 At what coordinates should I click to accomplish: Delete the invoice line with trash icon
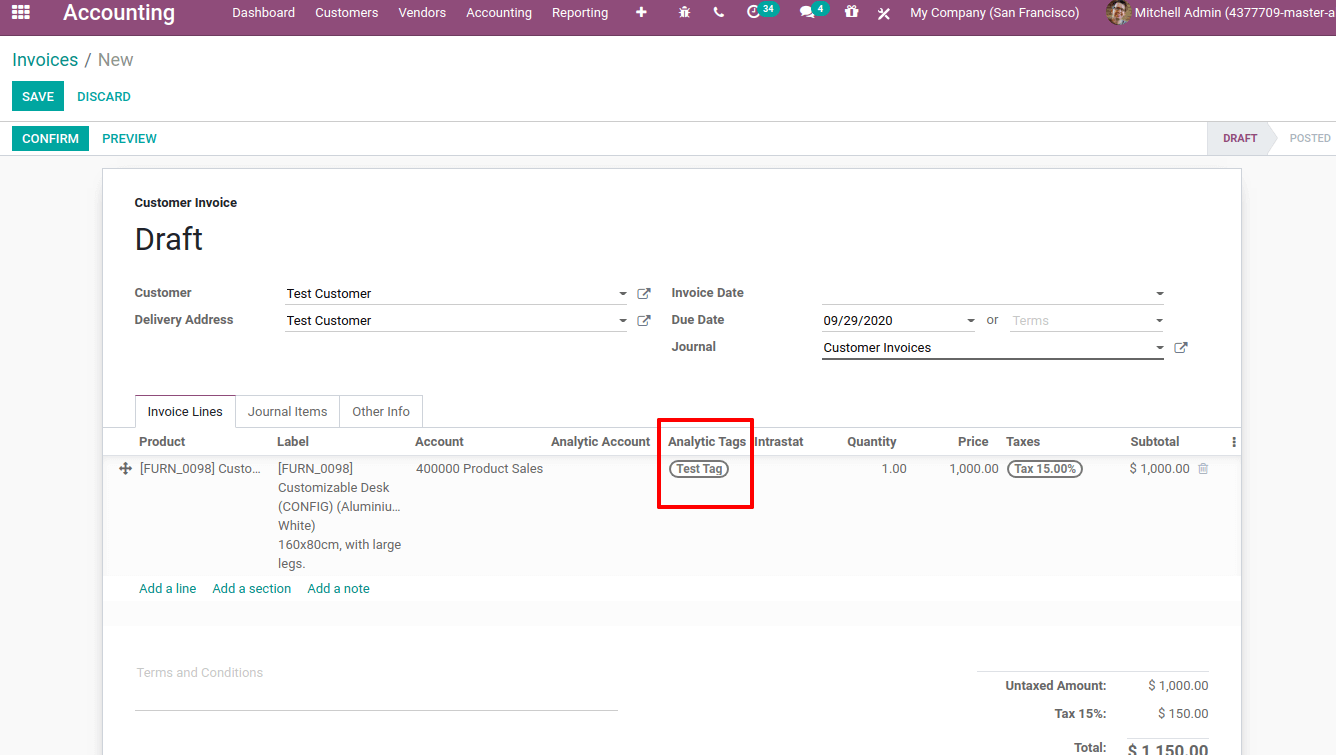[x=1203, y=469]
